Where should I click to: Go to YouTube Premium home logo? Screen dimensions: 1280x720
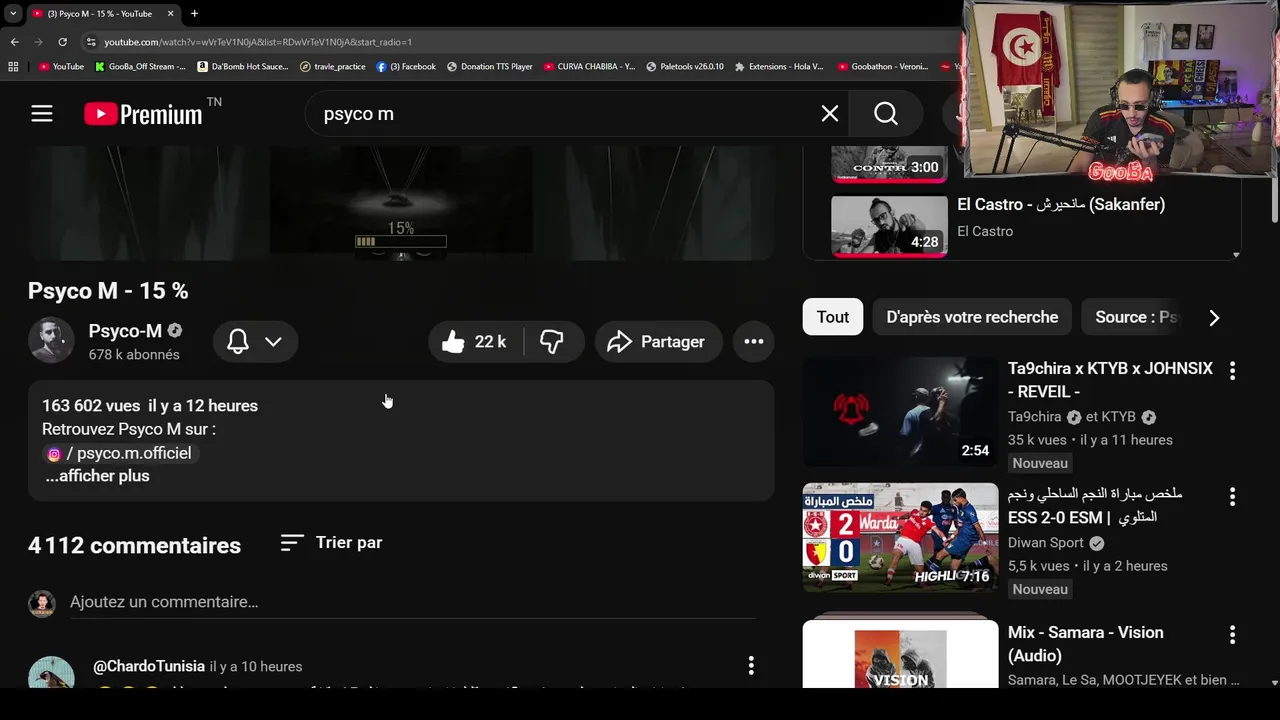(x=143, y=114)
